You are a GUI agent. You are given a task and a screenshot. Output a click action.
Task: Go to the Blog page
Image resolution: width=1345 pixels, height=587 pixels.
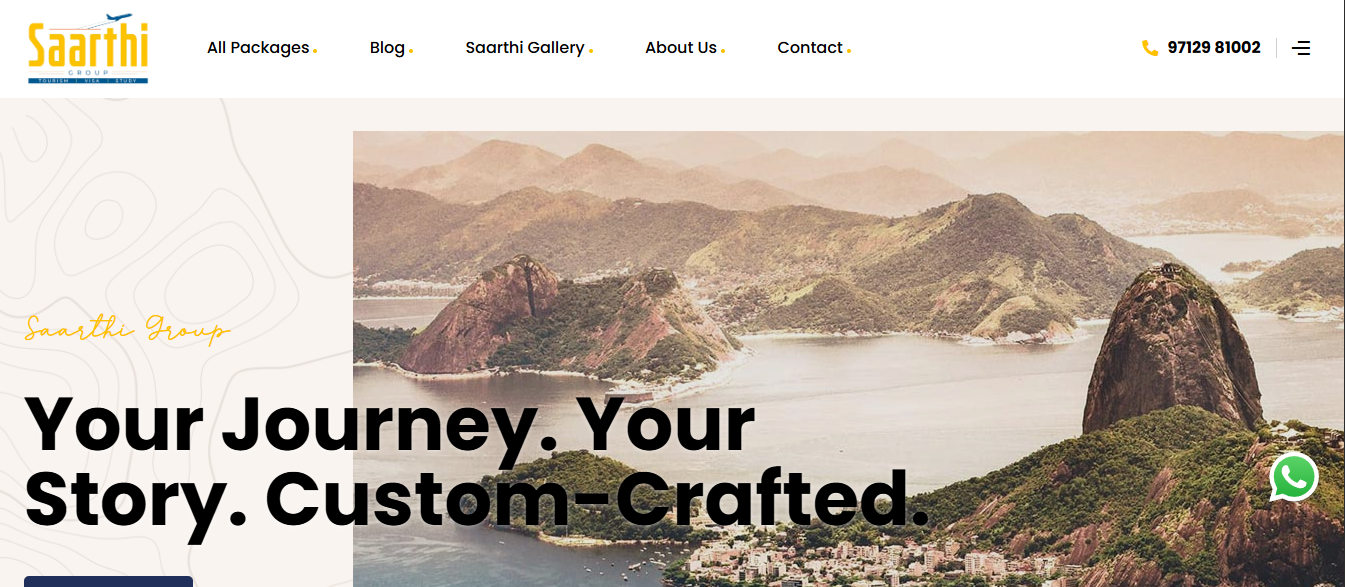coord(387,48)
